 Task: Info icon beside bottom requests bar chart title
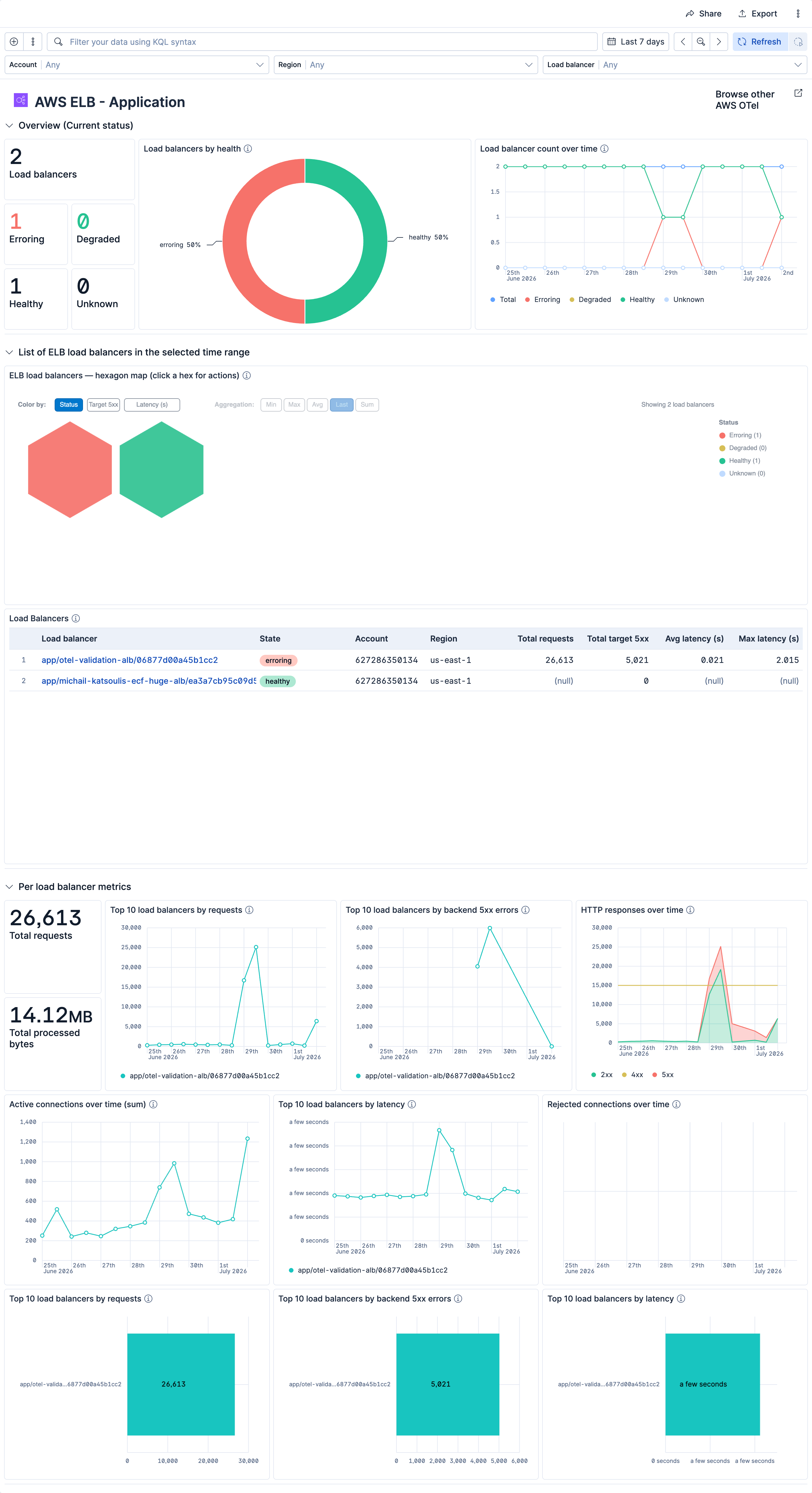[148, 1299]
